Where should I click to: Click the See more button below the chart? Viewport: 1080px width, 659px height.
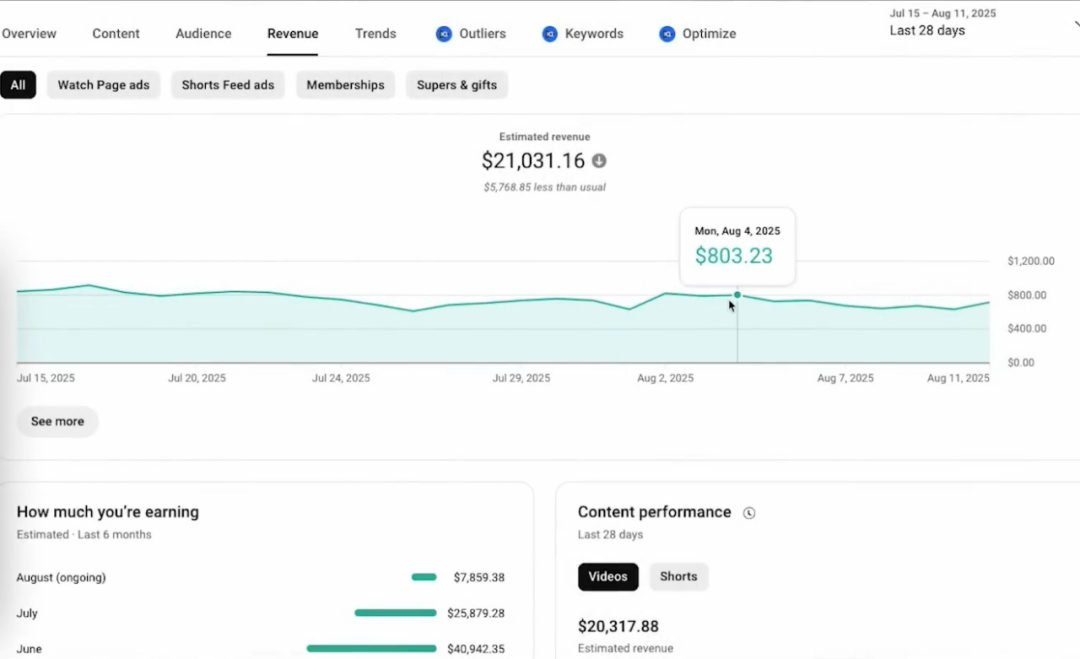[56, 421]
